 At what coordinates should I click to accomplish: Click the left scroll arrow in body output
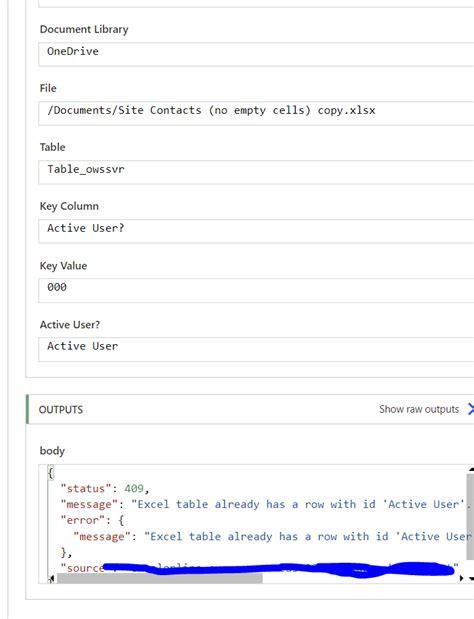pyautogui.click(x=52, y=578)
